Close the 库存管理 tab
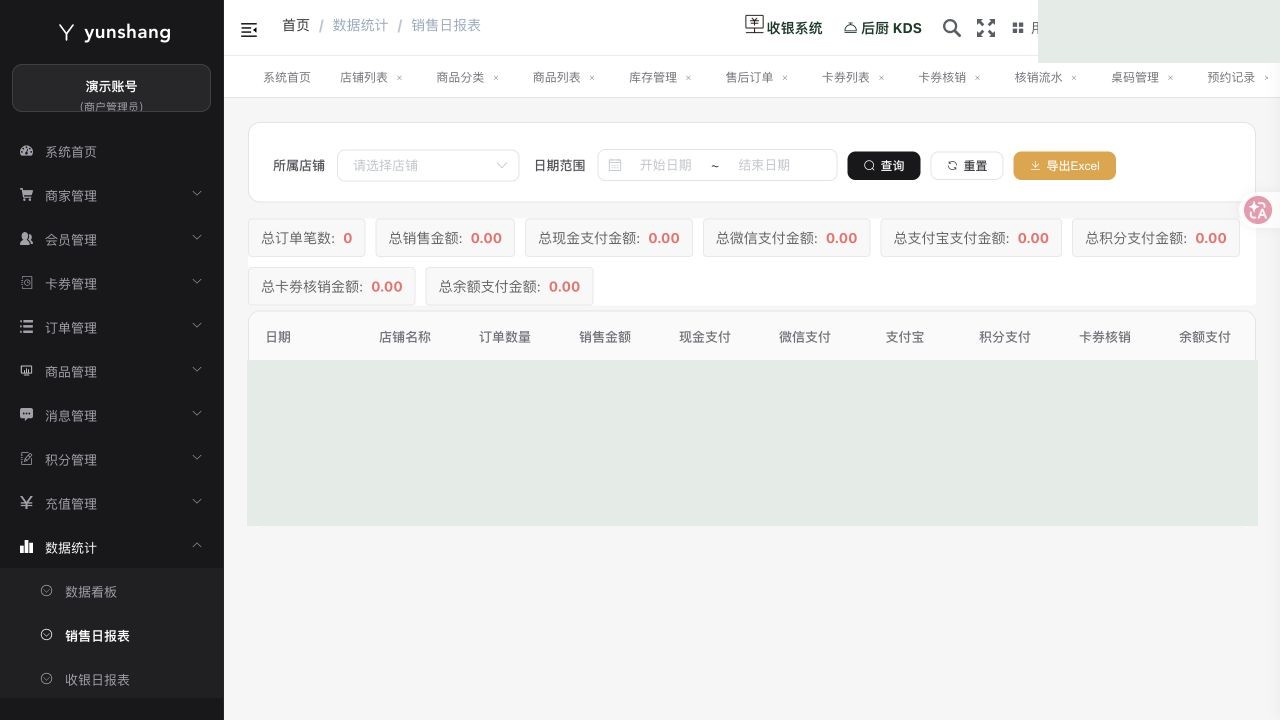Image resolution: width=1280 pixels, height=720 pixels. [688, 77]
